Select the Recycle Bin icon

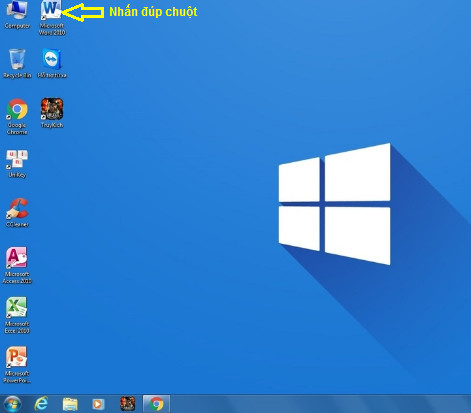tap(17, 63)
